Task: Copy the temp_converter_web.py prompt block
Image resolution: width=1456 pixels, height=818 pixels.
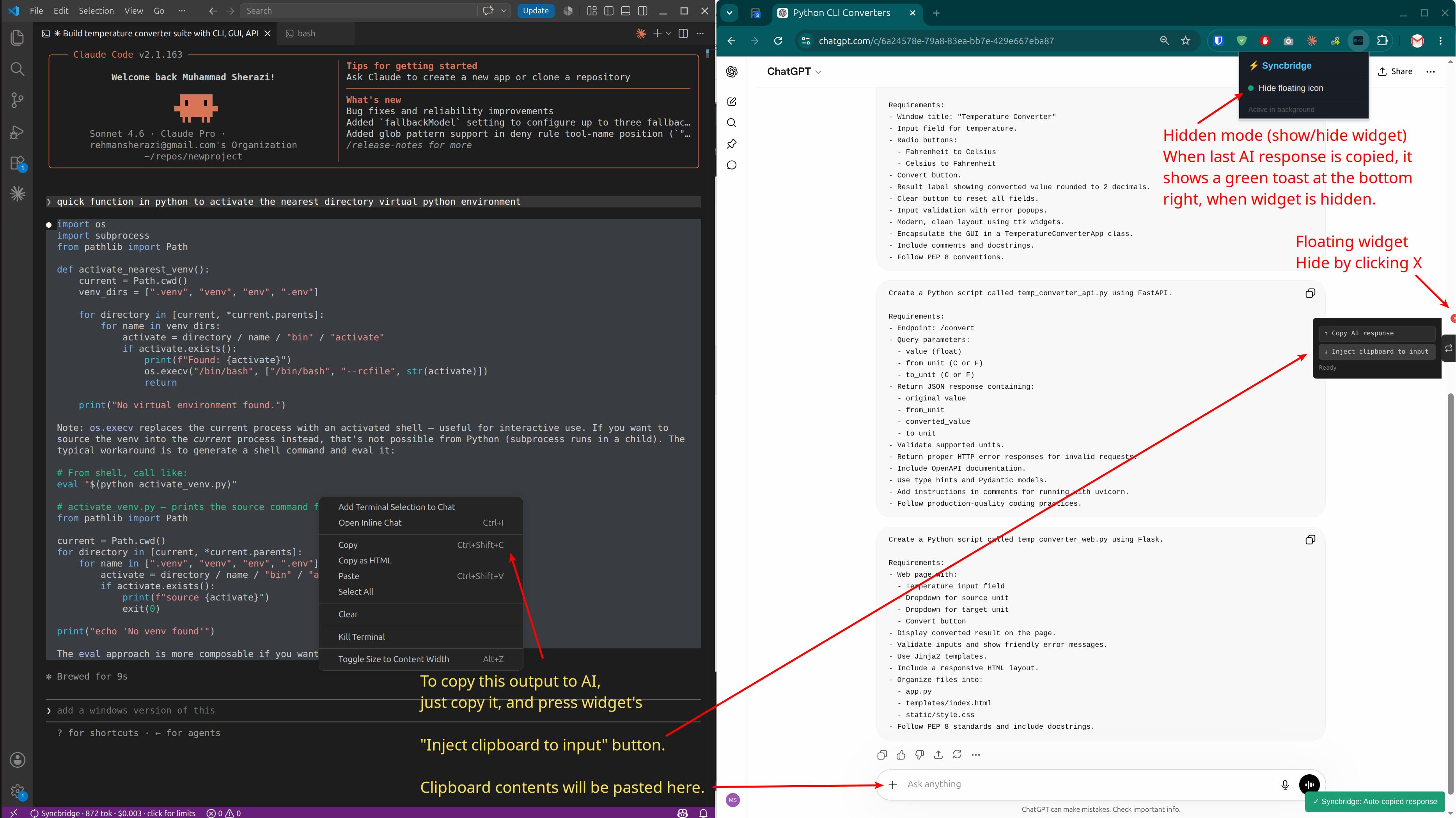Action: point(1310,540)
